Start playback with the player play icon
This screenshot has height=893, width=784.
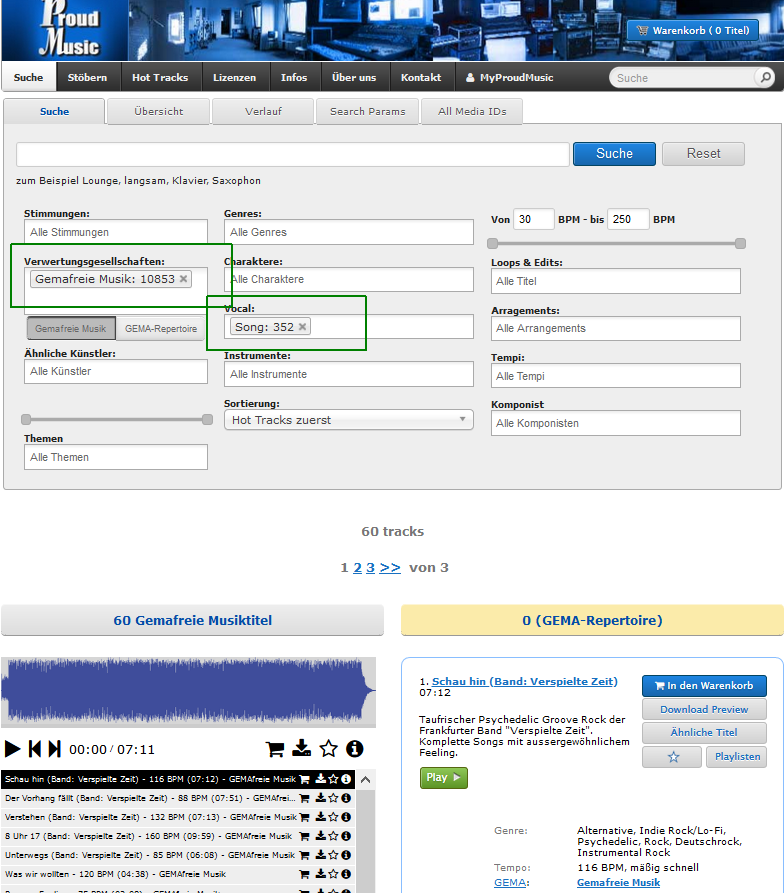13,748
